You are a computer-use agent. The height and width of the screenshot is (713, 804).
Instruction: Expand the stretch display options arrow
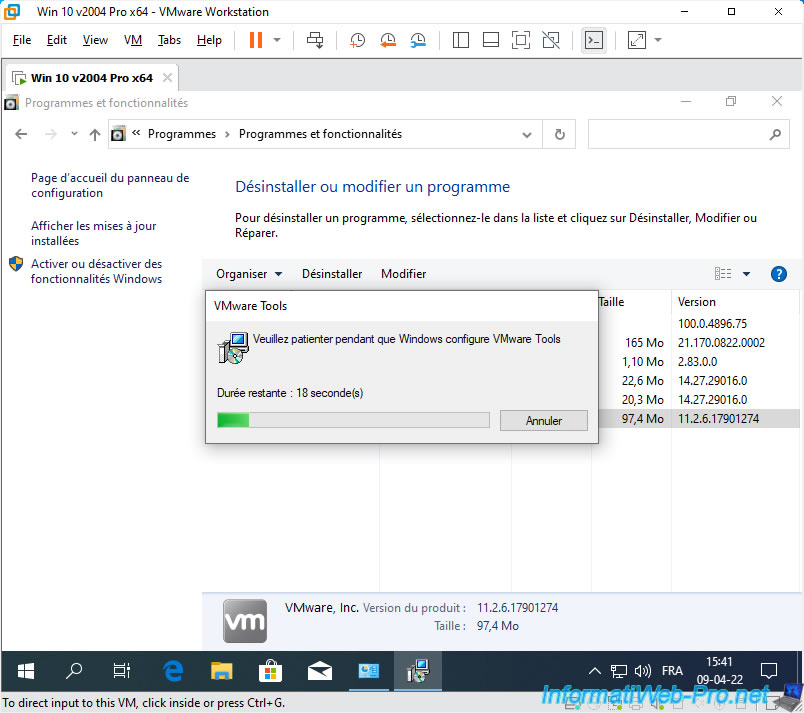coord(658,40)
